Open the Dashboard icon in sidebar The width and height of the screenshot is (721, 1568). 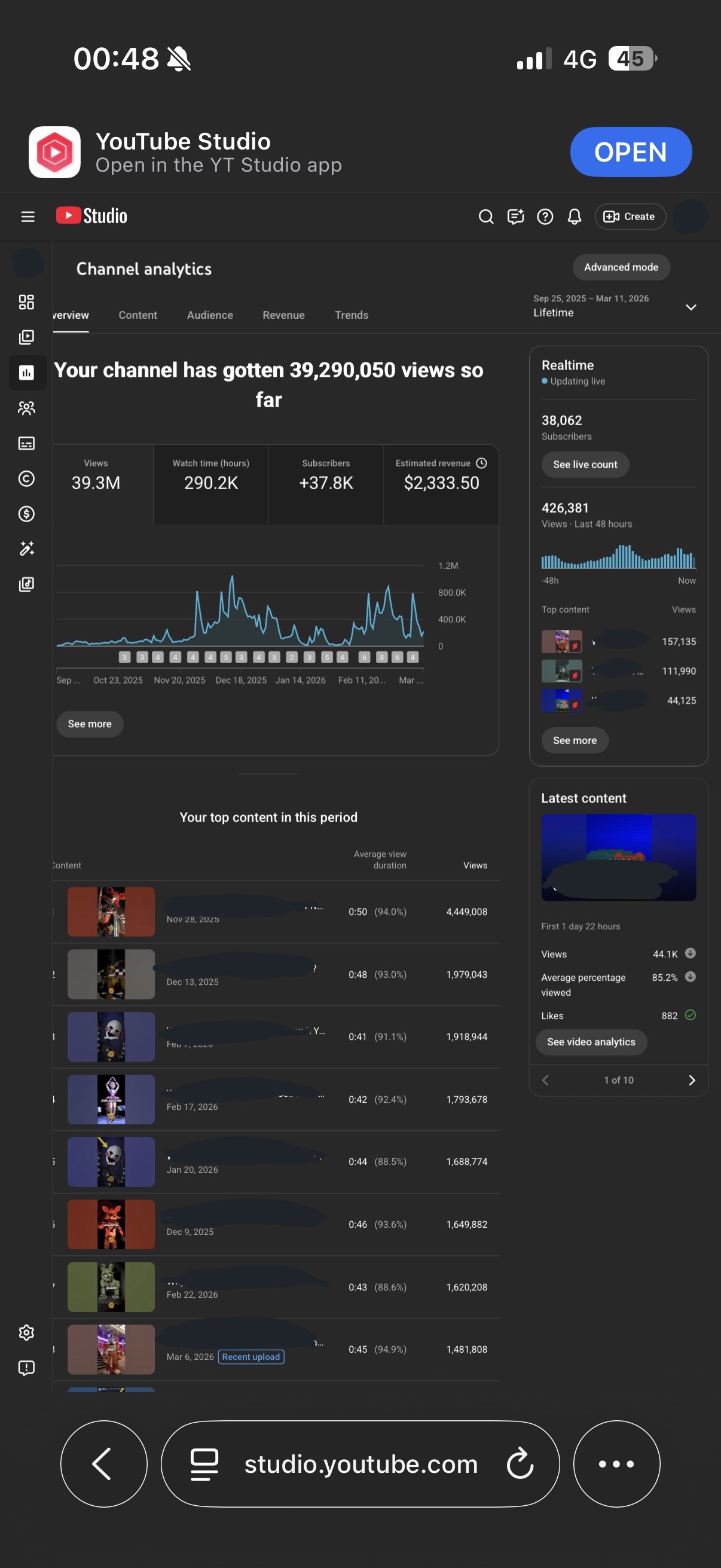[26, 302]
